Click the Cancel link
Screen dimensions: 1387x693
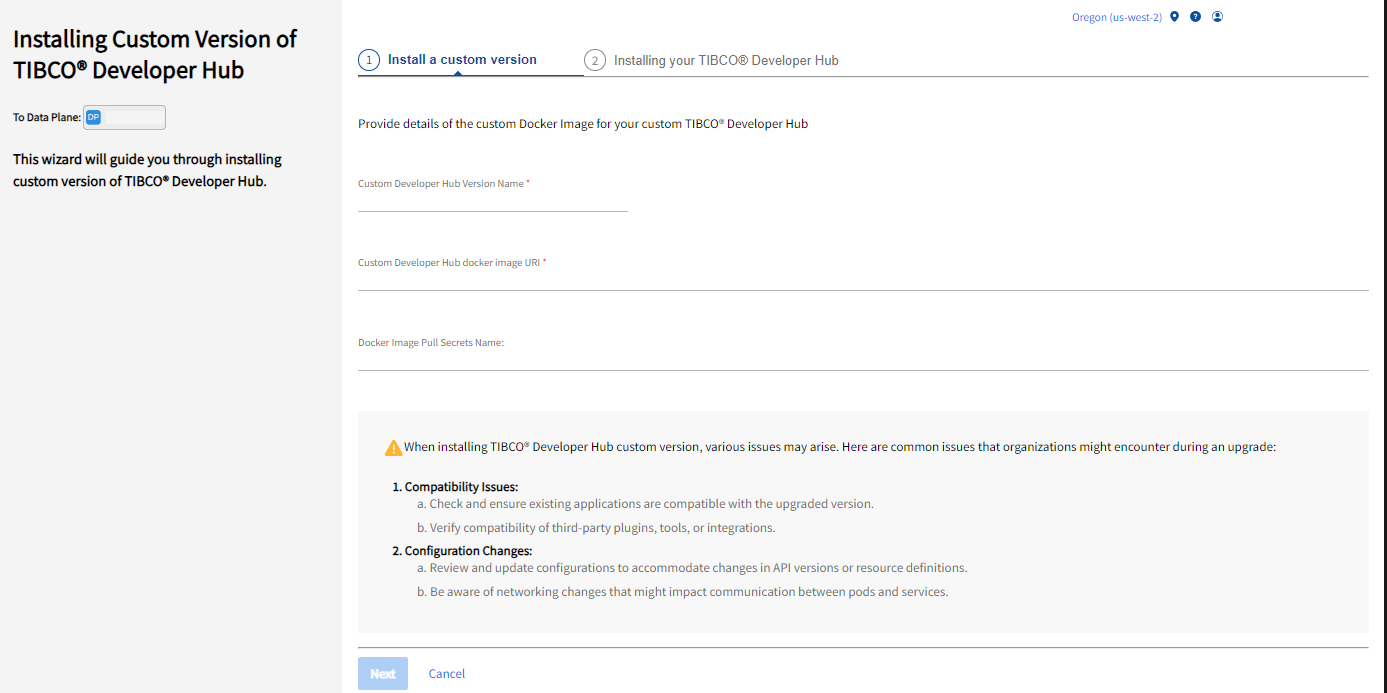[447, 674]
